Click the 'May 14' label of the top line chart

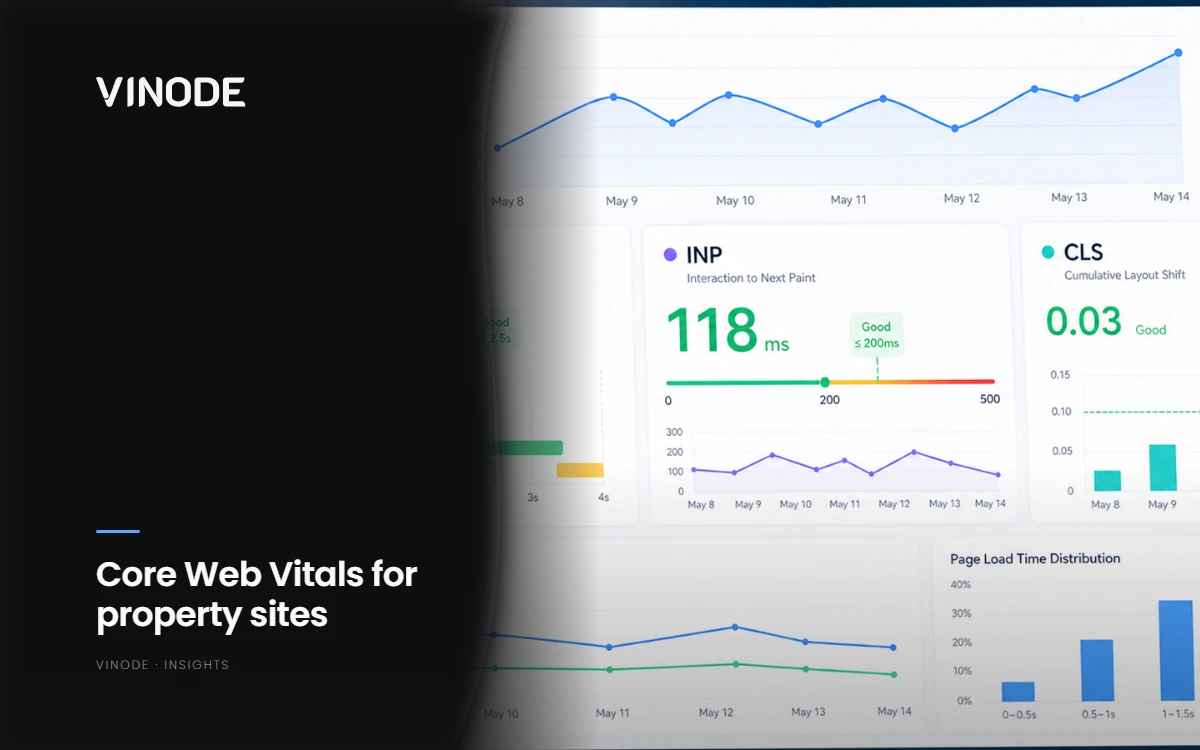(1171, 196)
